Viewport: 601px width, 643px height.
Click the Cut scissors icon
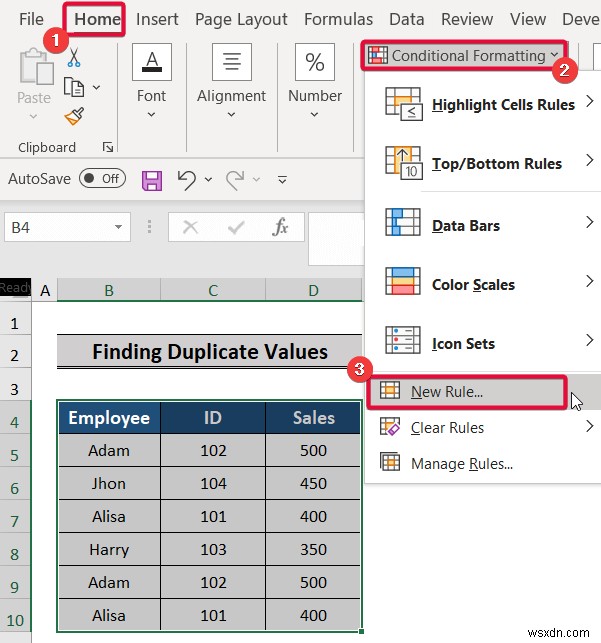pyautogui.click(x=74, y=57)
